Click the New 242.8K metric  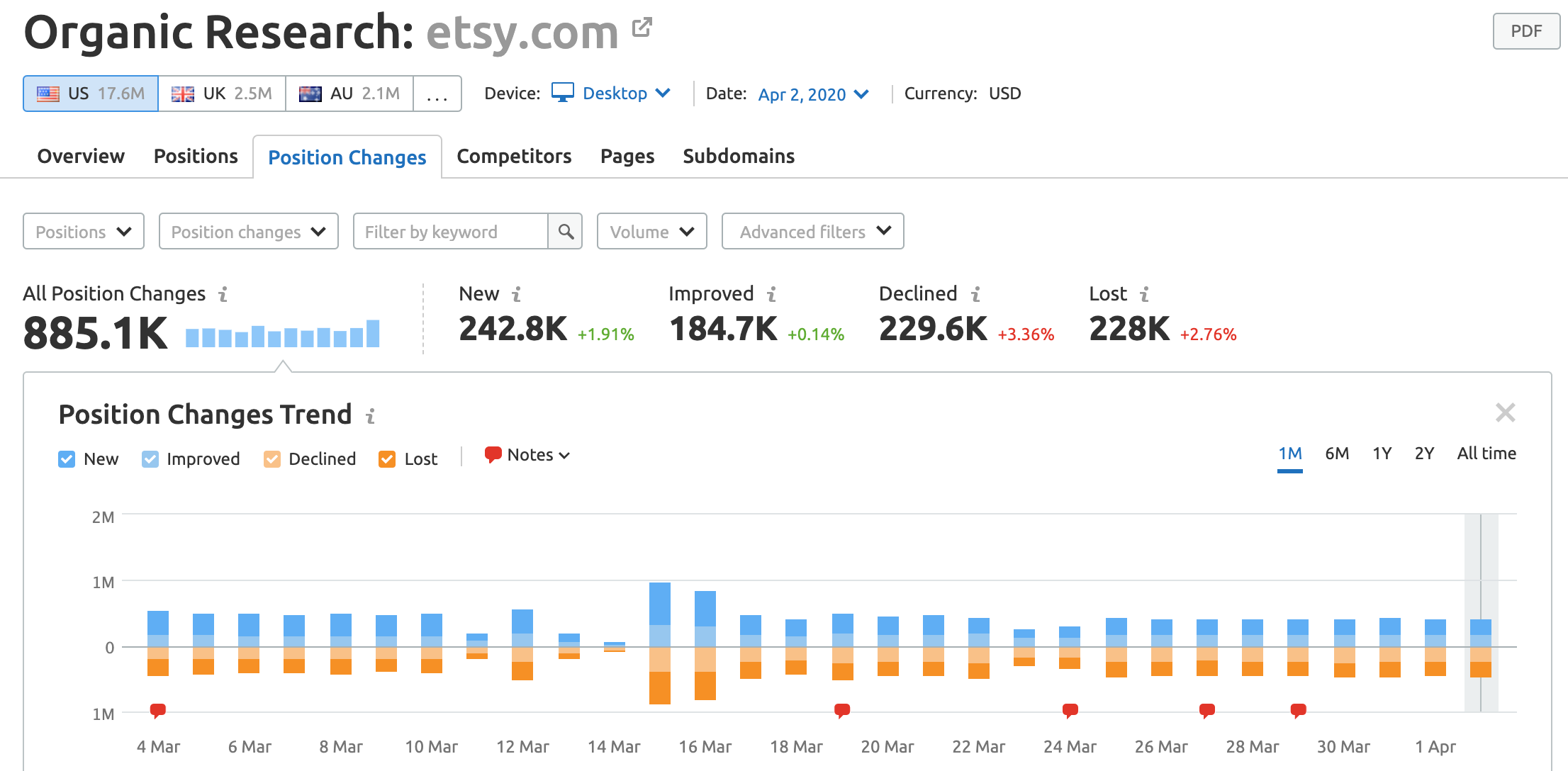tap(513, 329)
